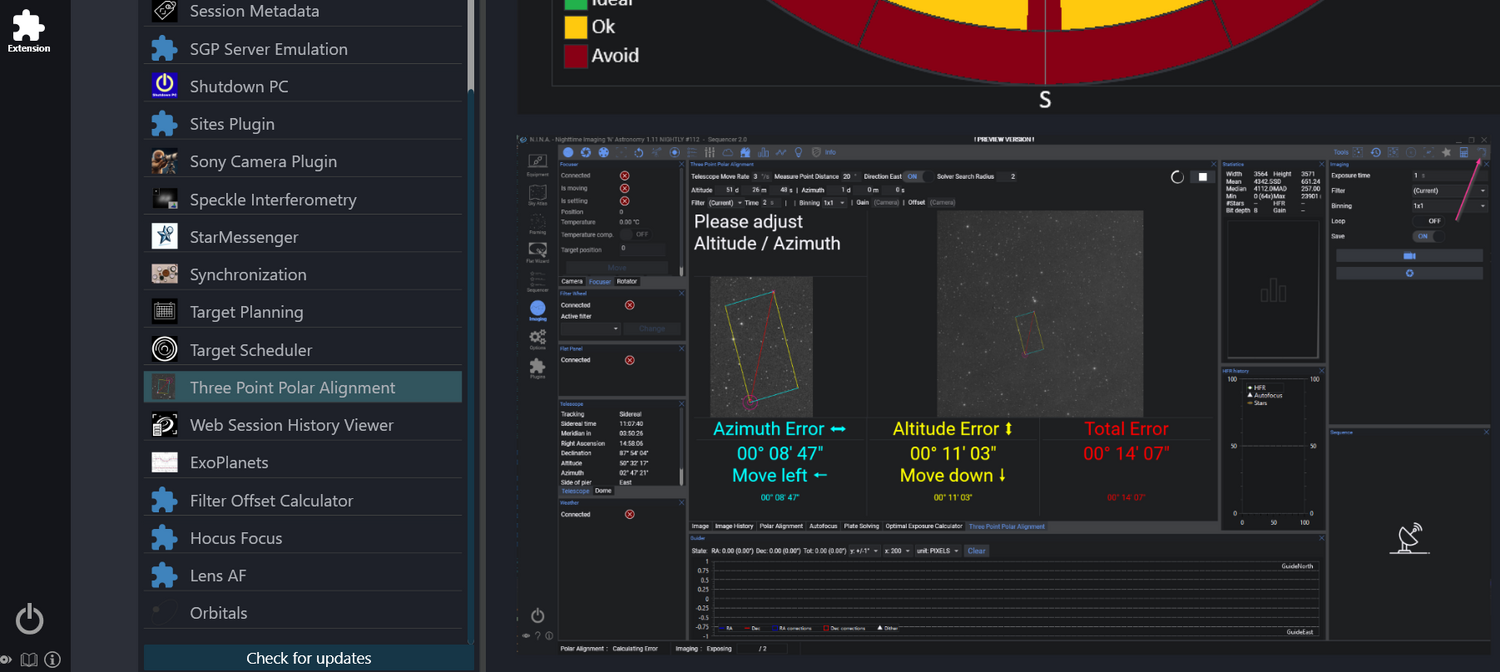Click the Equipment icon in the preview window
This screenshot has width=1500, height=672.
[x=538, y=165]
